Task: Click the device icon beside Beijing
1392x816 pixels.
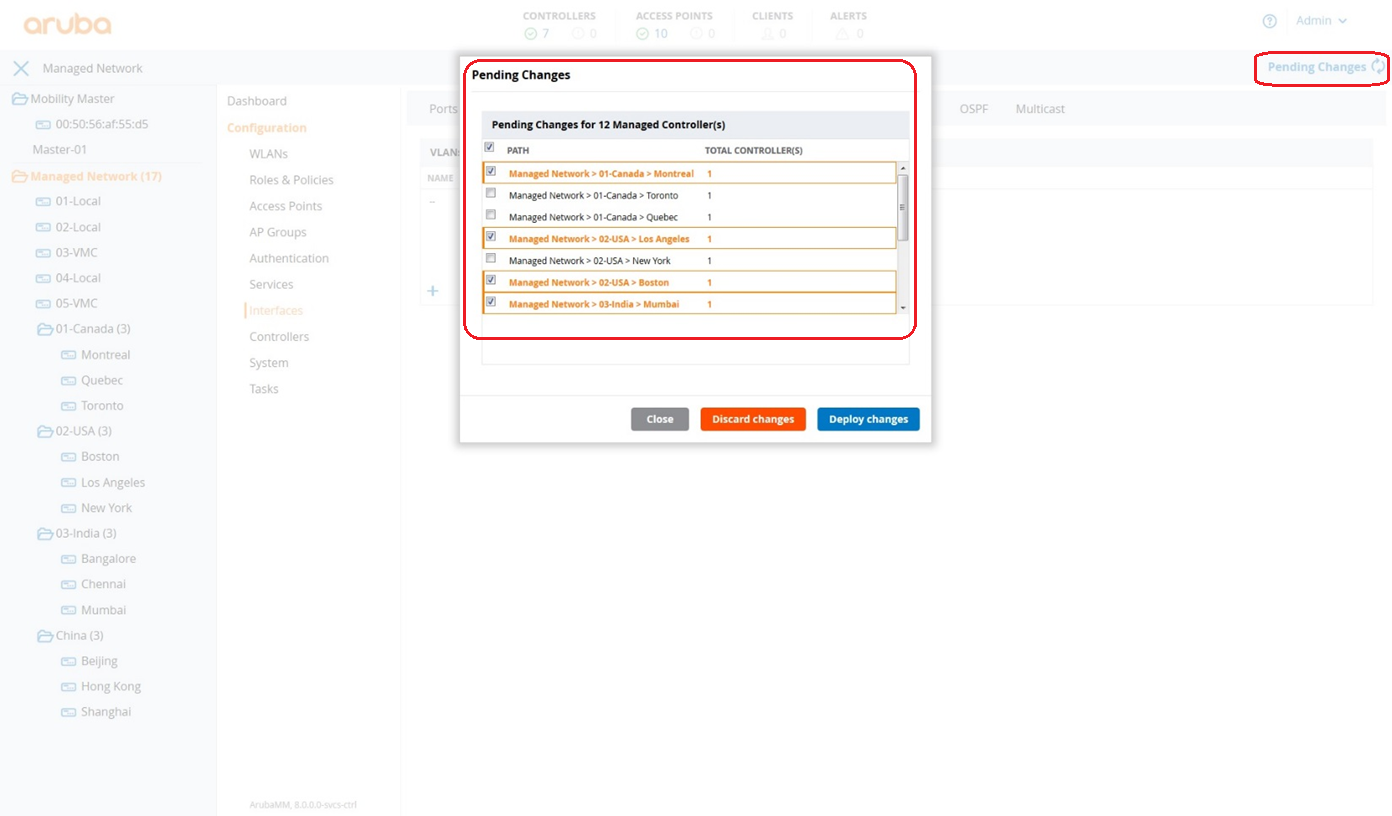Action: (x=68, y=661)
